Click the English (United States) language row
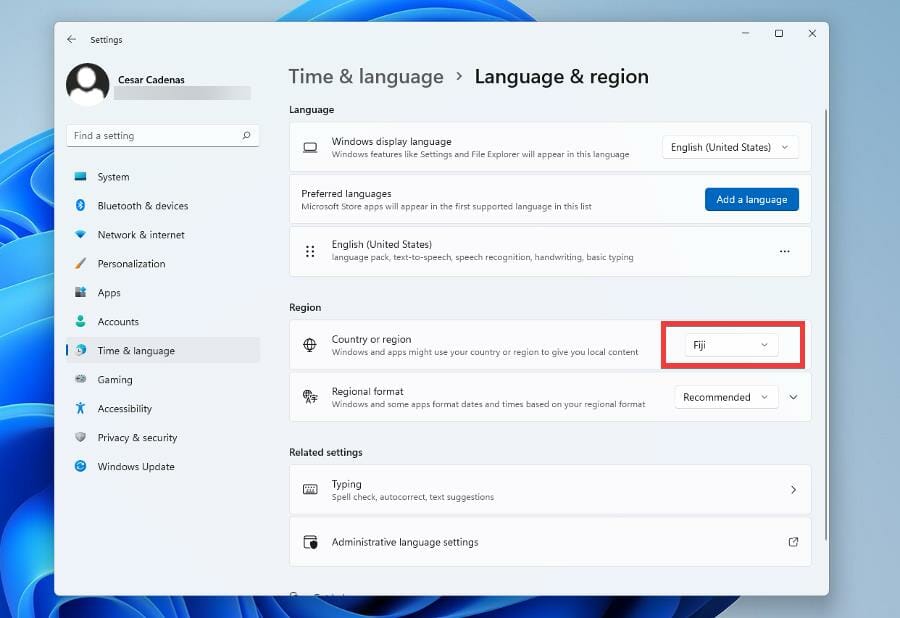This screenshot has height=618, width=900. 550,251
